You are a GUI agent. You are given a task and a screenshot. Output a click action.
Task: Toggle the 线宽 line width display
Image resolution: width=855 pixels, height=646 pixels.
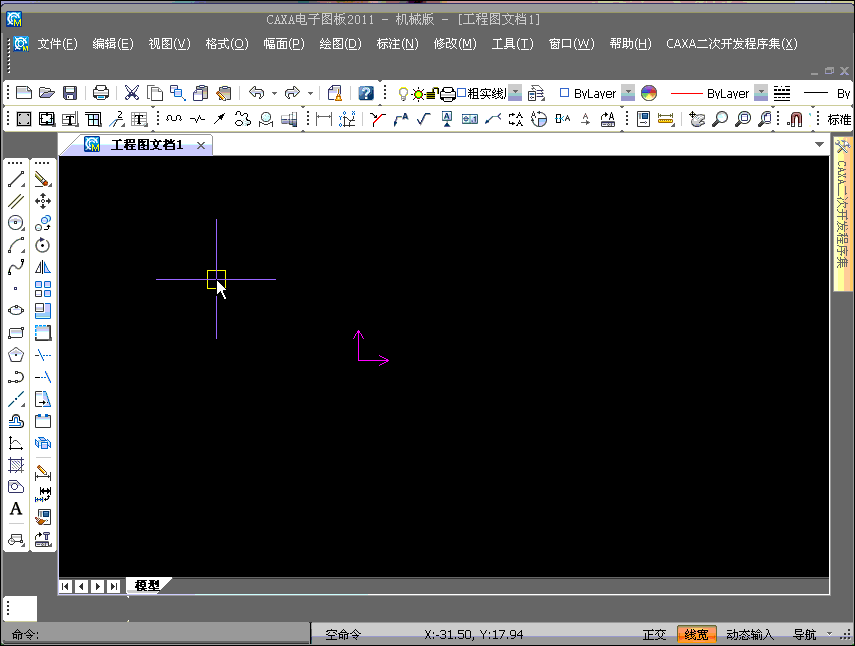pyautogui.click(x=696, y=634)
